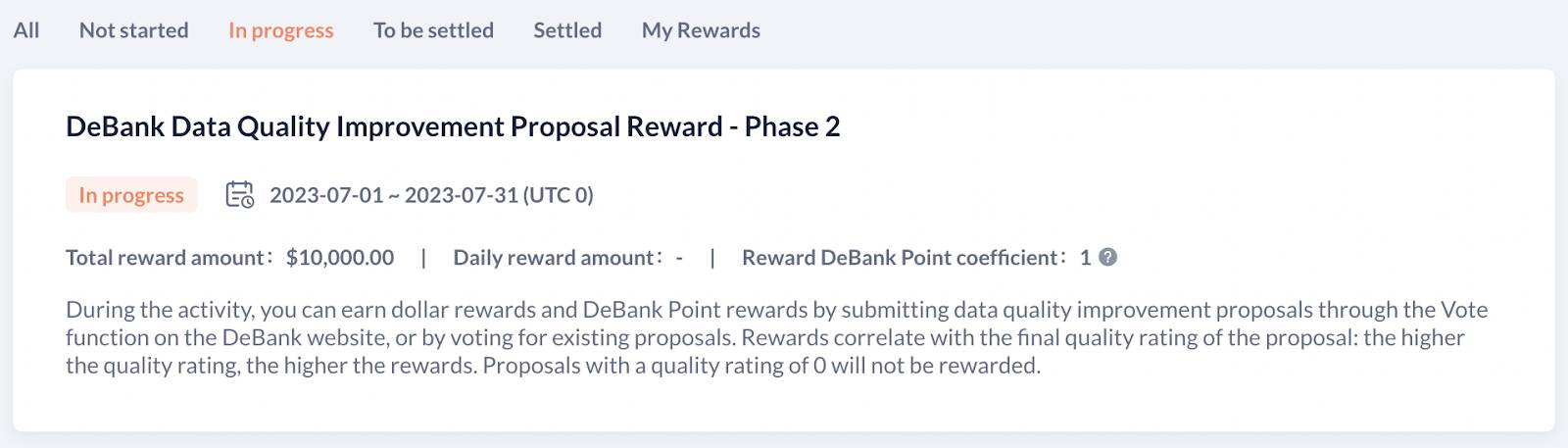Click the orange In progress status badge

coord(131,195)
